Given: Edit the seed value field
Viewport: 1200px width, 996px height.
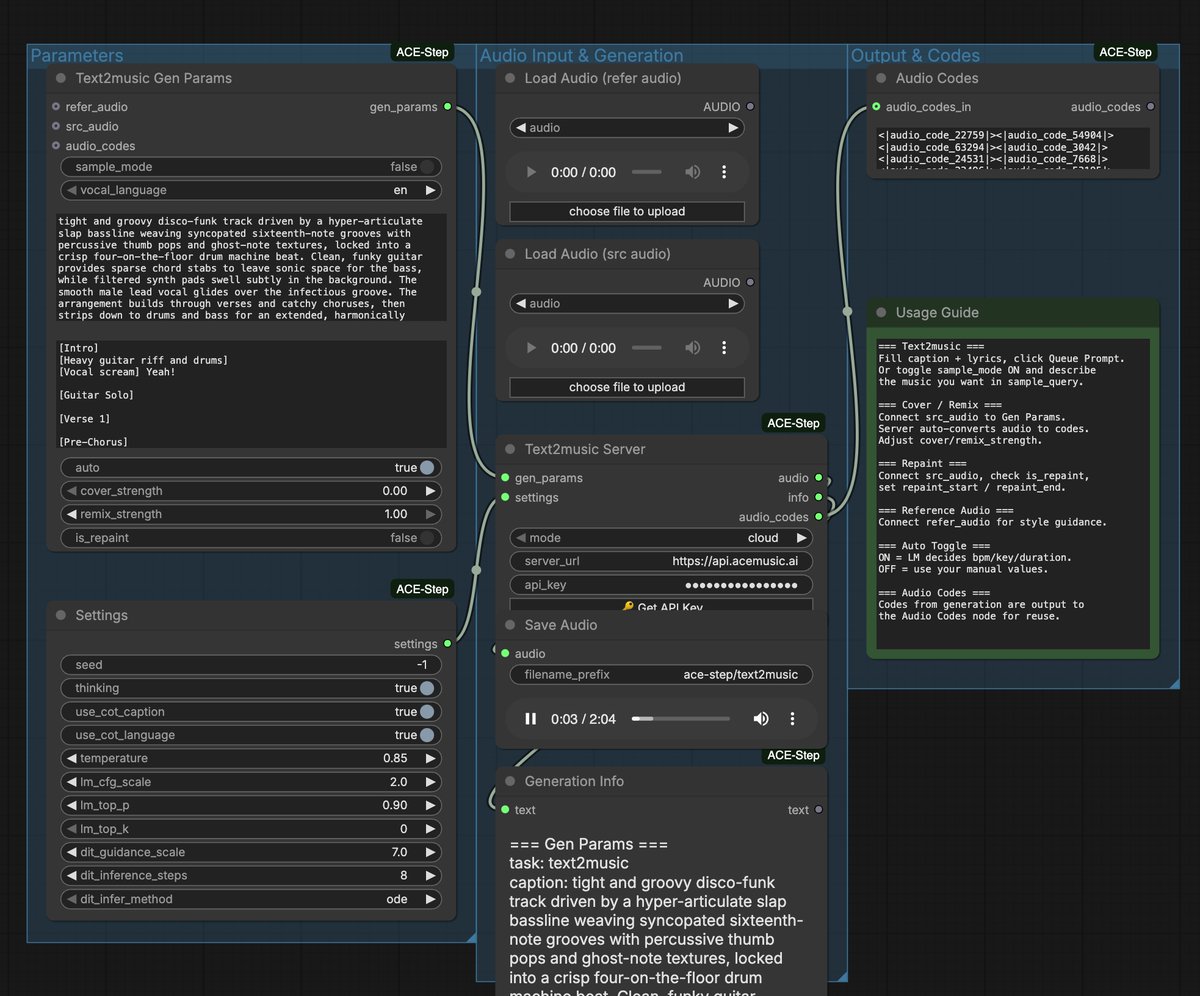Looking at the screenshot, I should [251, 665].
